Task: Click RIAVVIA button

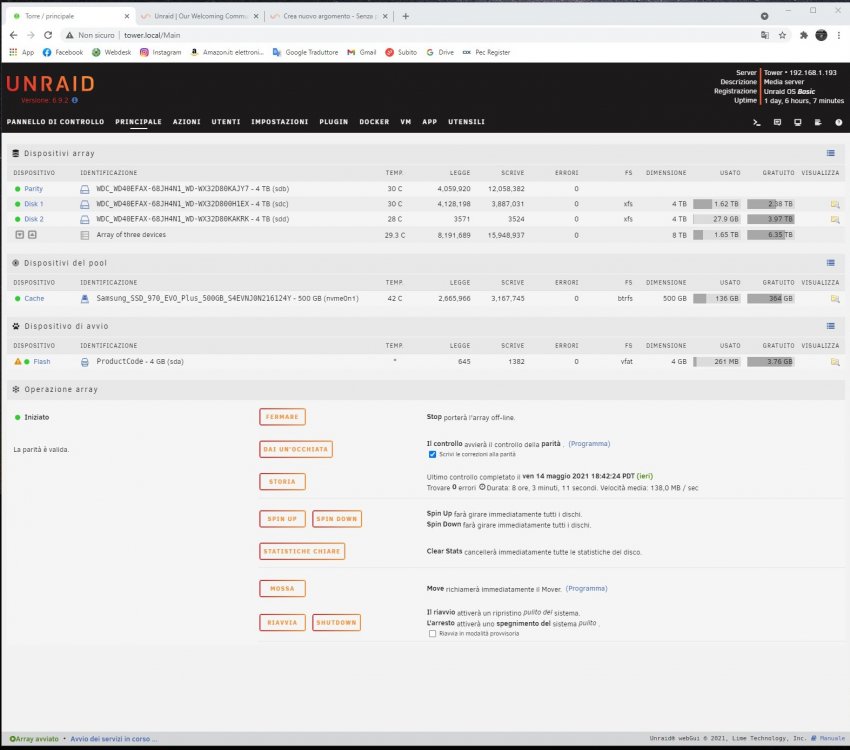Action: 282,623
